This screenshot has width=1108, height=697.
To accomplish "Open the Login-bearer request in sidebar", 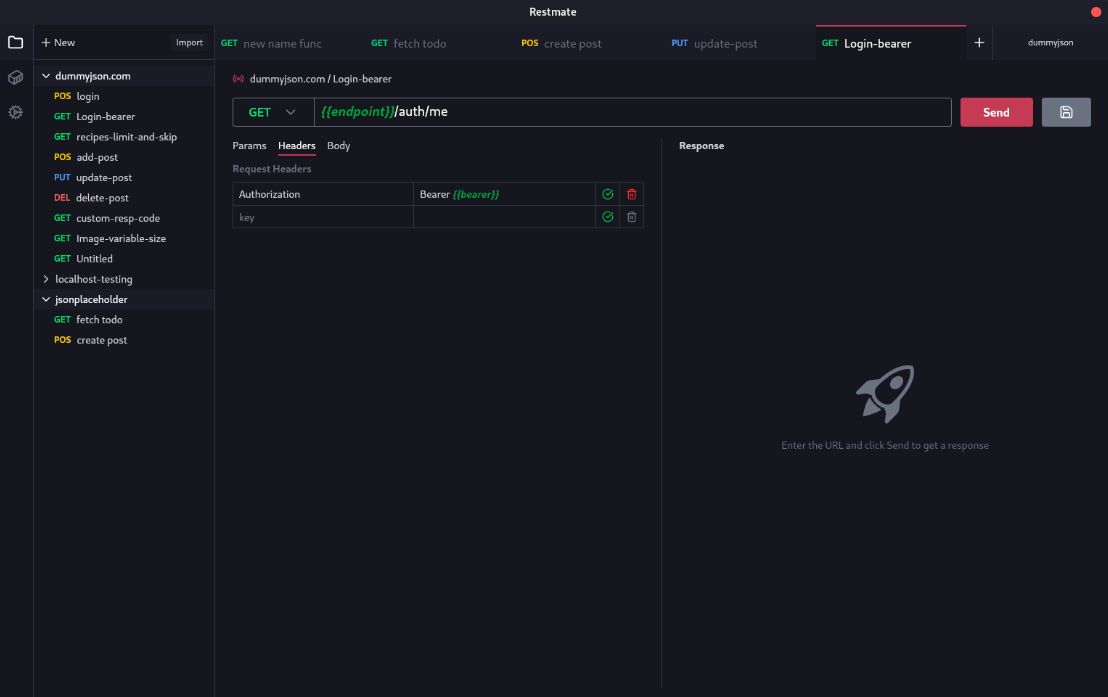I will tap(124, 117).
